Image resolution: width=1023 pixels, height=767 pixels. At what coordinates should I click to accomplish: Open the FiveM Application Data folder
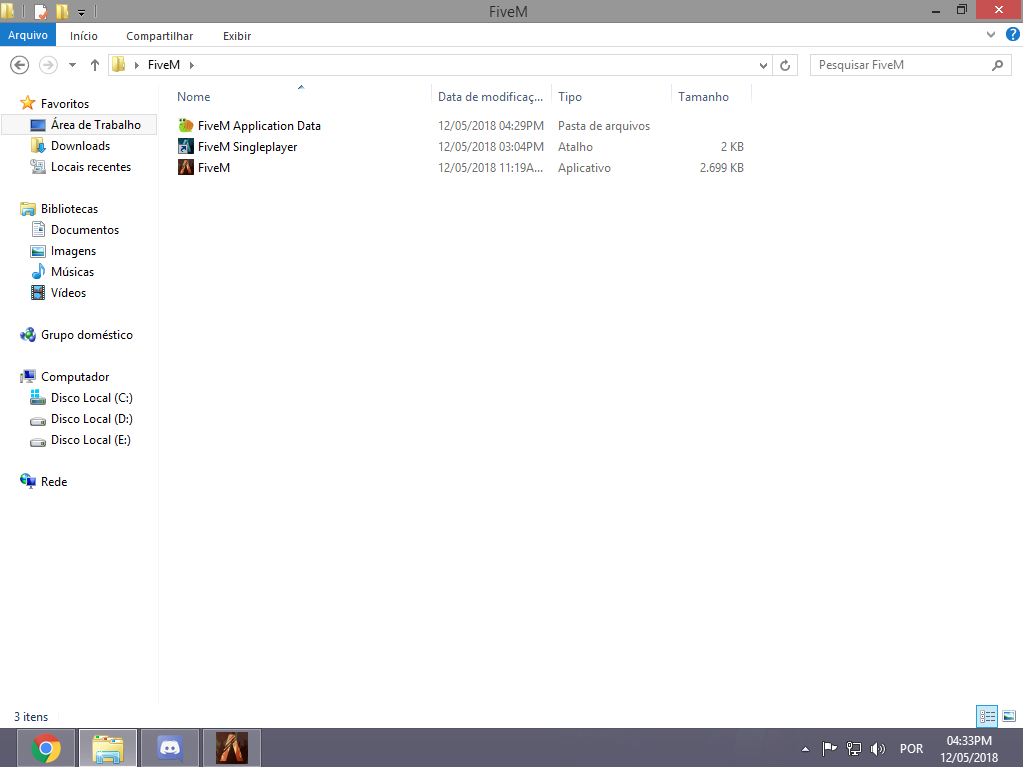[x=258, y=126]
